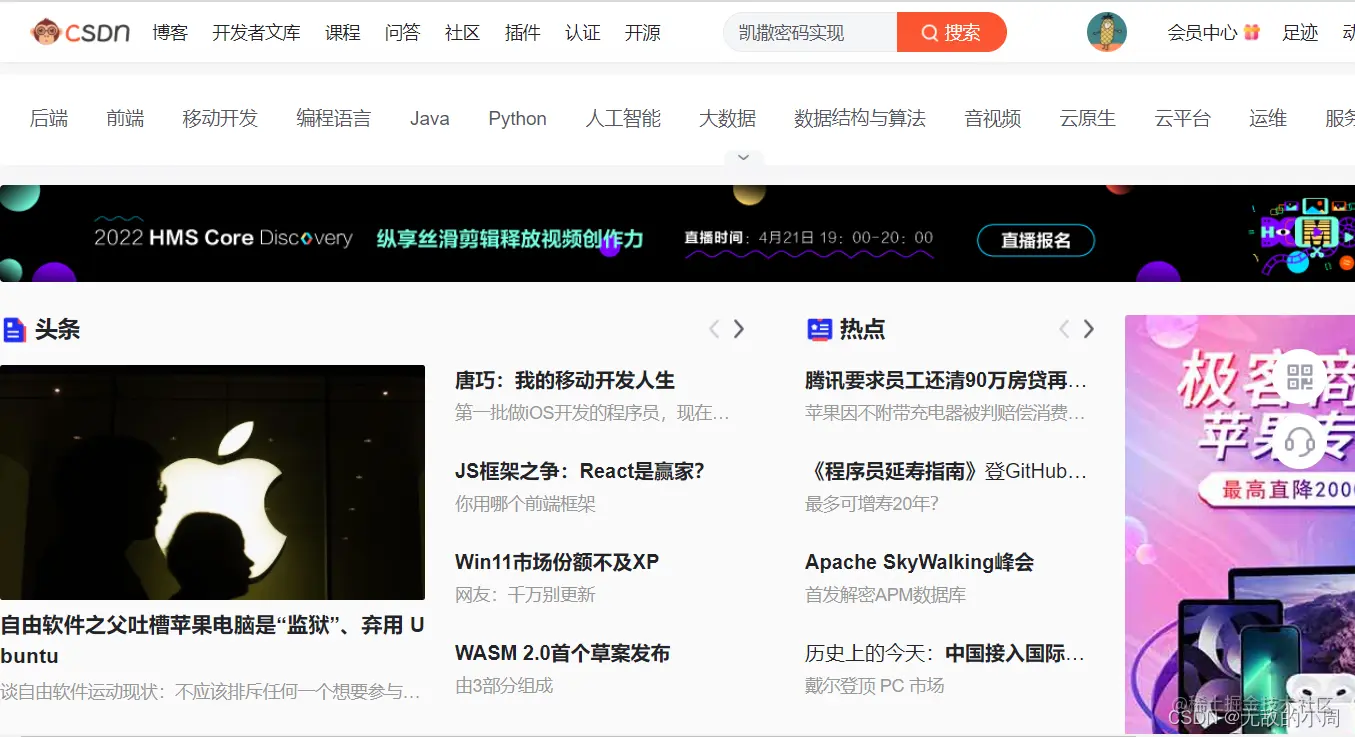Go to next 热点 page arrow

[1089, 329]
